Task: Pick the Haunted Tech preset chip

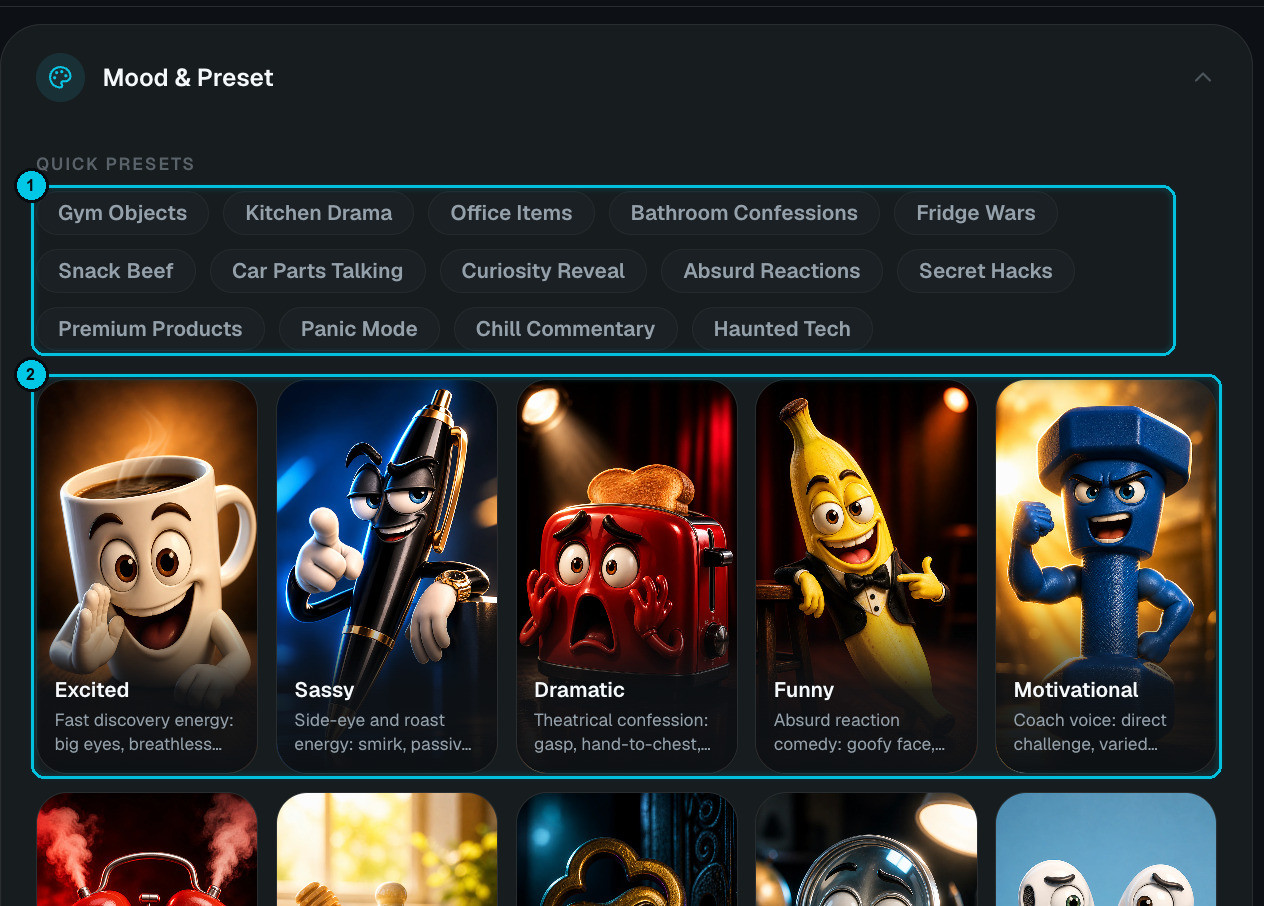Action: click(782, 329)
